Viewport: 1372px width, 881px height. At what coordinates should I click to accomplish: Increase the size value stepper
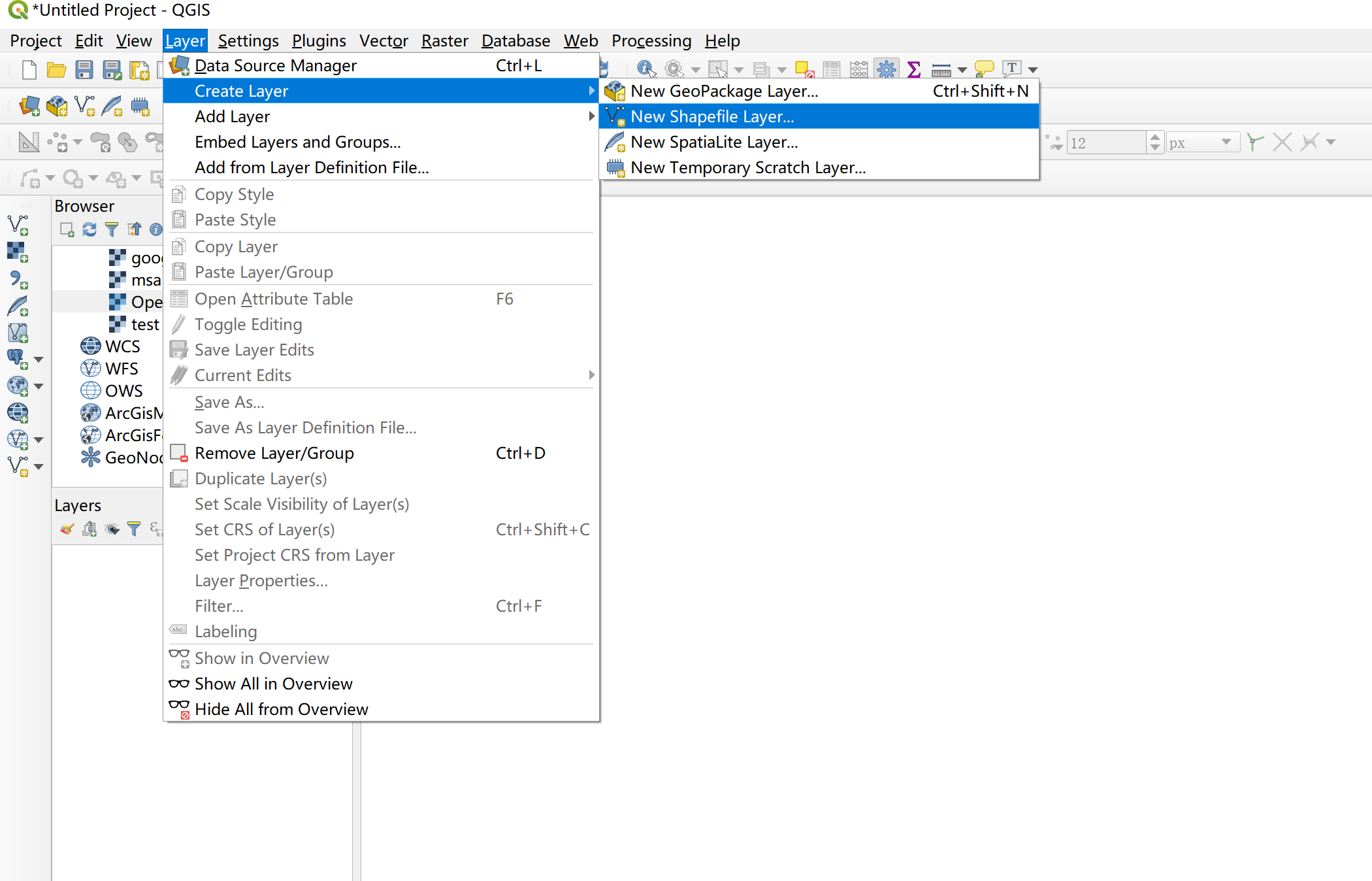tap(1155, 138)
